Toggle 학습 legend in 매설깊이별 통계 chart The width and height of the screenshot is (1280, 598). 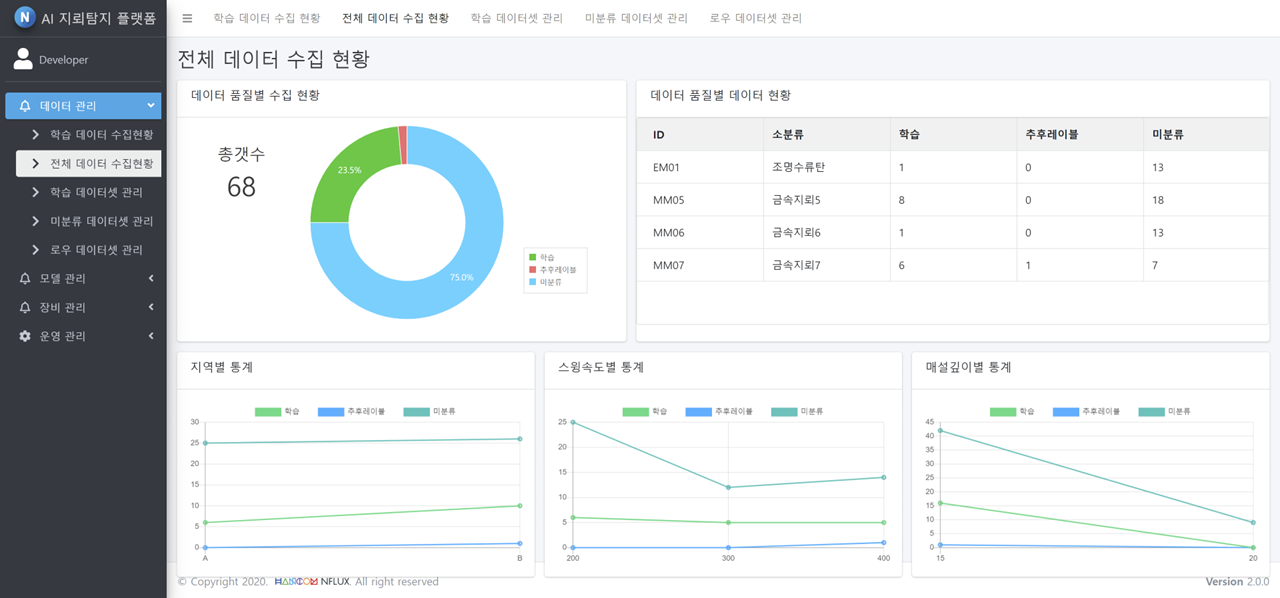(x=1012, y=412)
